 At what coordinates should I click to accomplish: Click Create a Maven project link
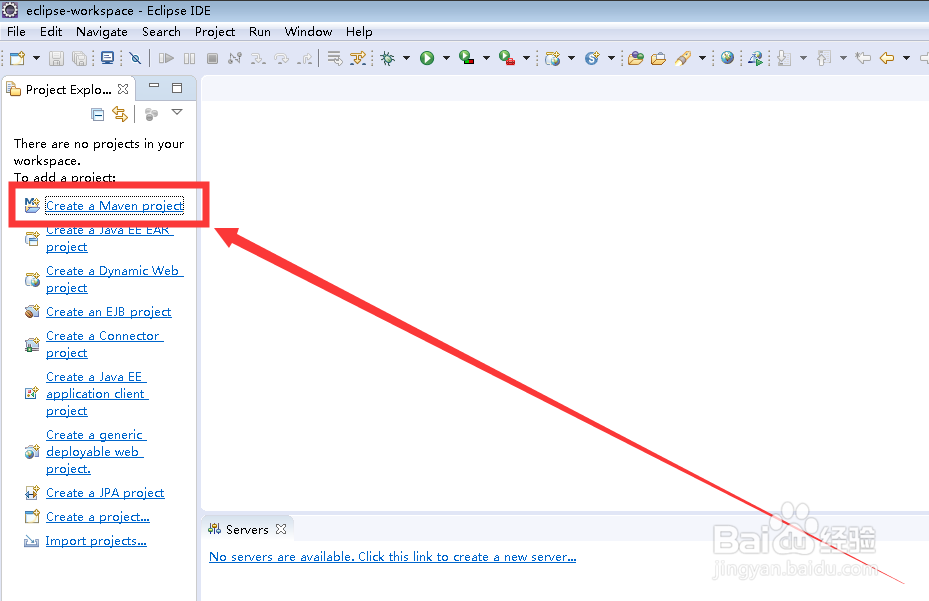114,206
